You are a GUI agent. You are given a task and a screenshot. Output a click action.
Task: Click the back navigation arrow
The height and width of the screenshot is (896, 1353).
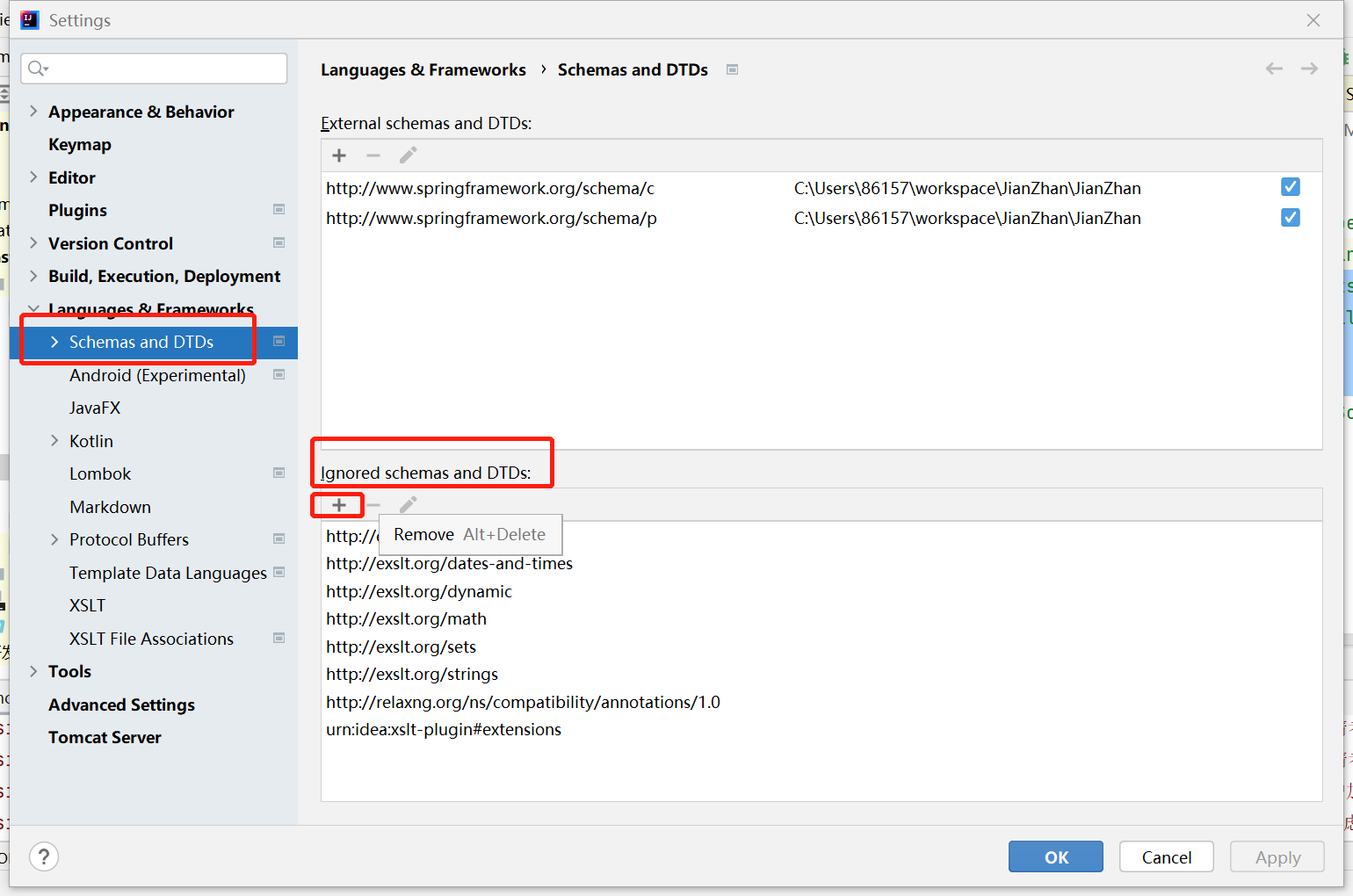(1274, 69)
